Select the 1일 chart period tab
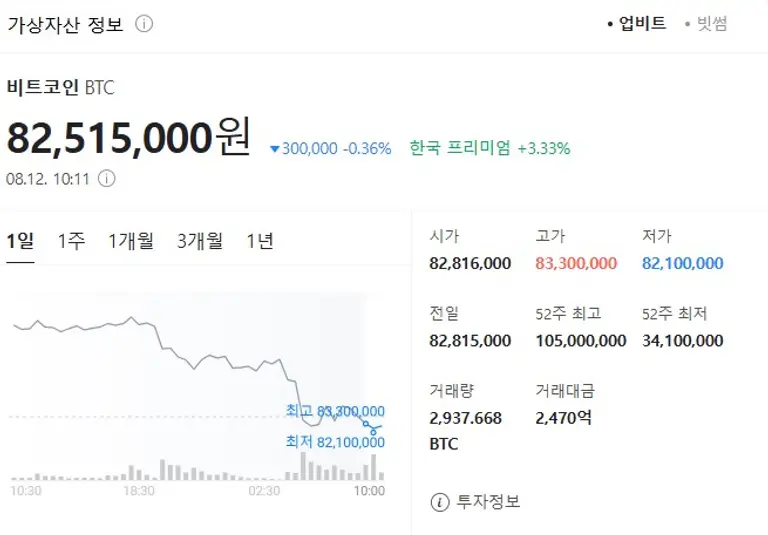This screenshot has height=535, width=768. coord(20,241)
